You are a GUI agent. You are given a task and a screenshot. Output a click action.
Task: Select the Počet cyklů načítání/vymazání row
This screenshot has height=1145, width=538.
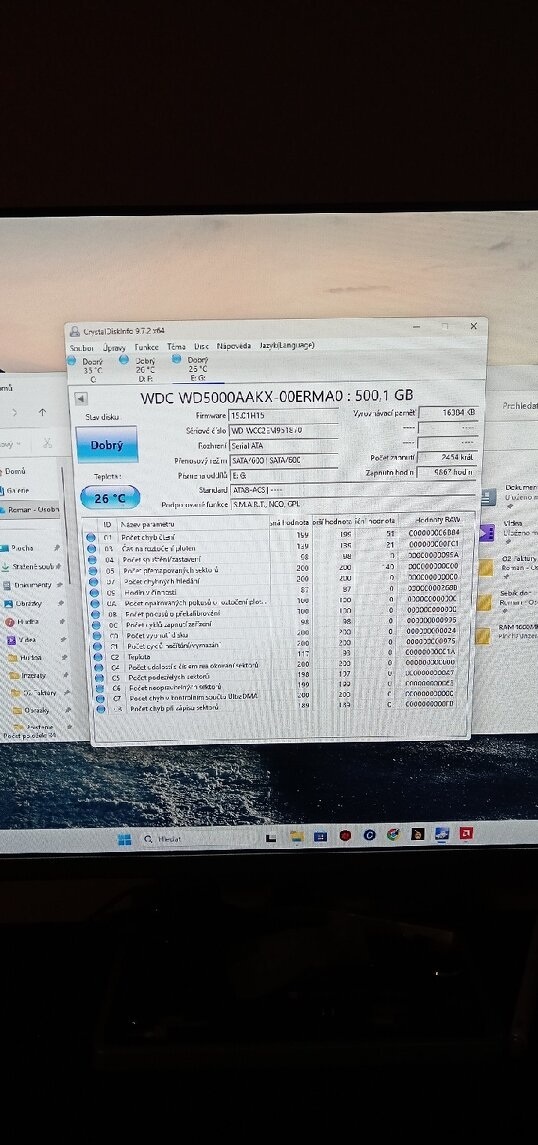click(x=280, y=646)
